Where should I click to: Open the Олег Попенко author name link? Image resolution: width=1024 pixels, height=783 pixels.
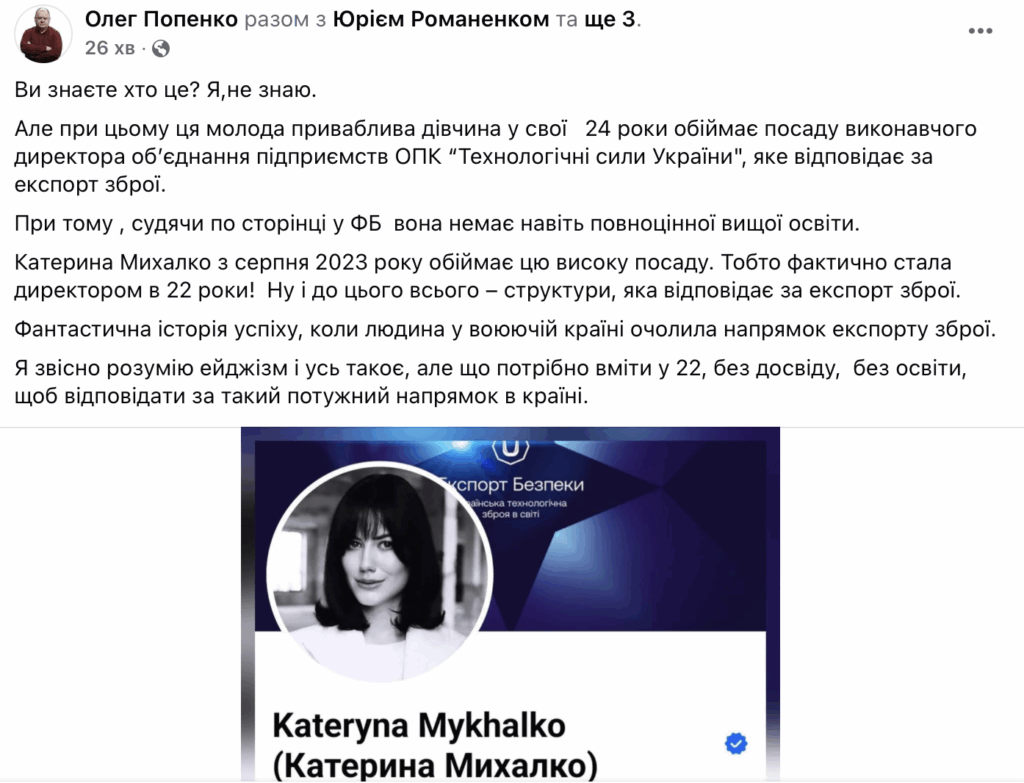161,20
